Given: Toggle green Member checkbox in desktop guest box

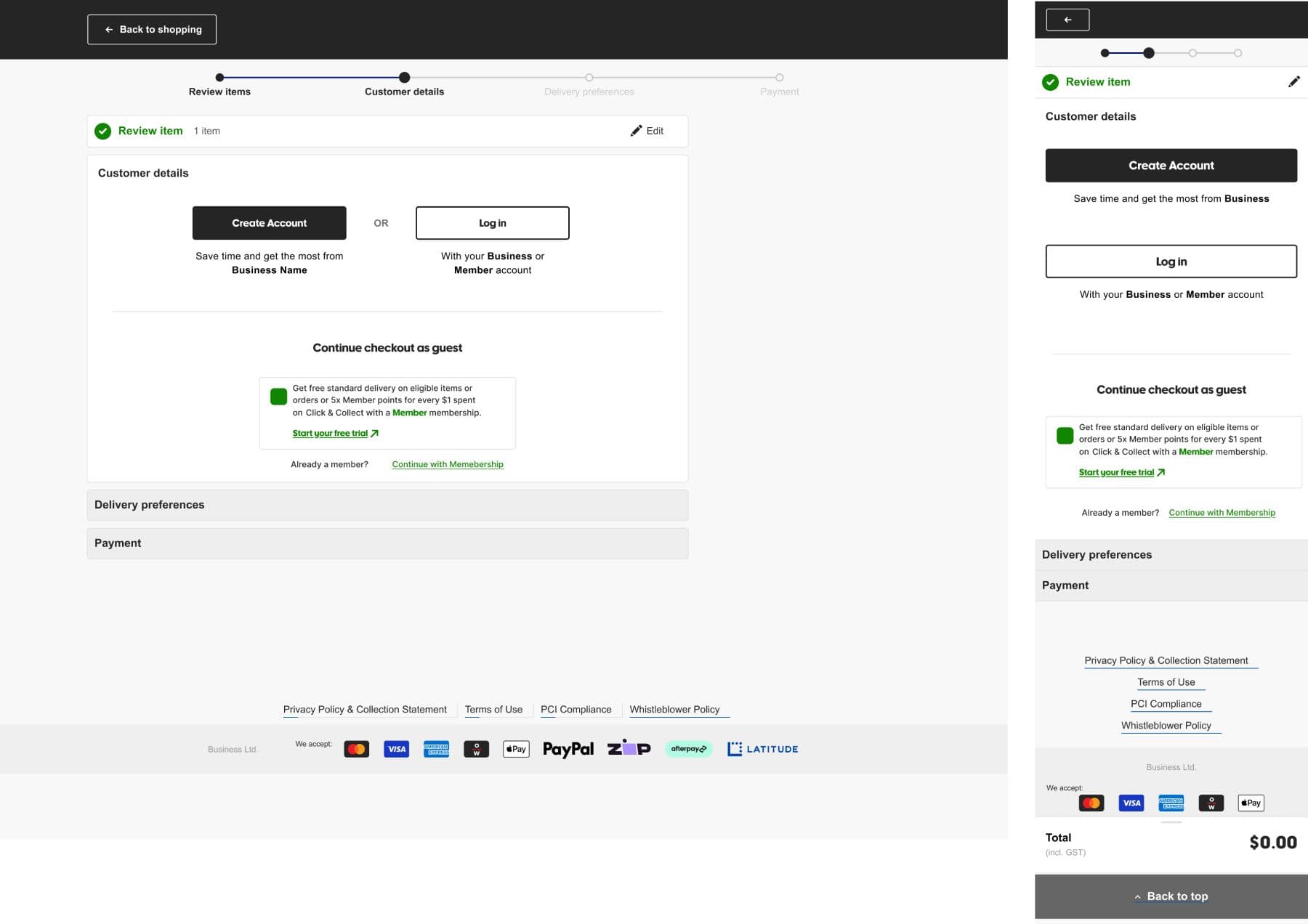Looking at the screenshot, I should (x=278, y=397).
